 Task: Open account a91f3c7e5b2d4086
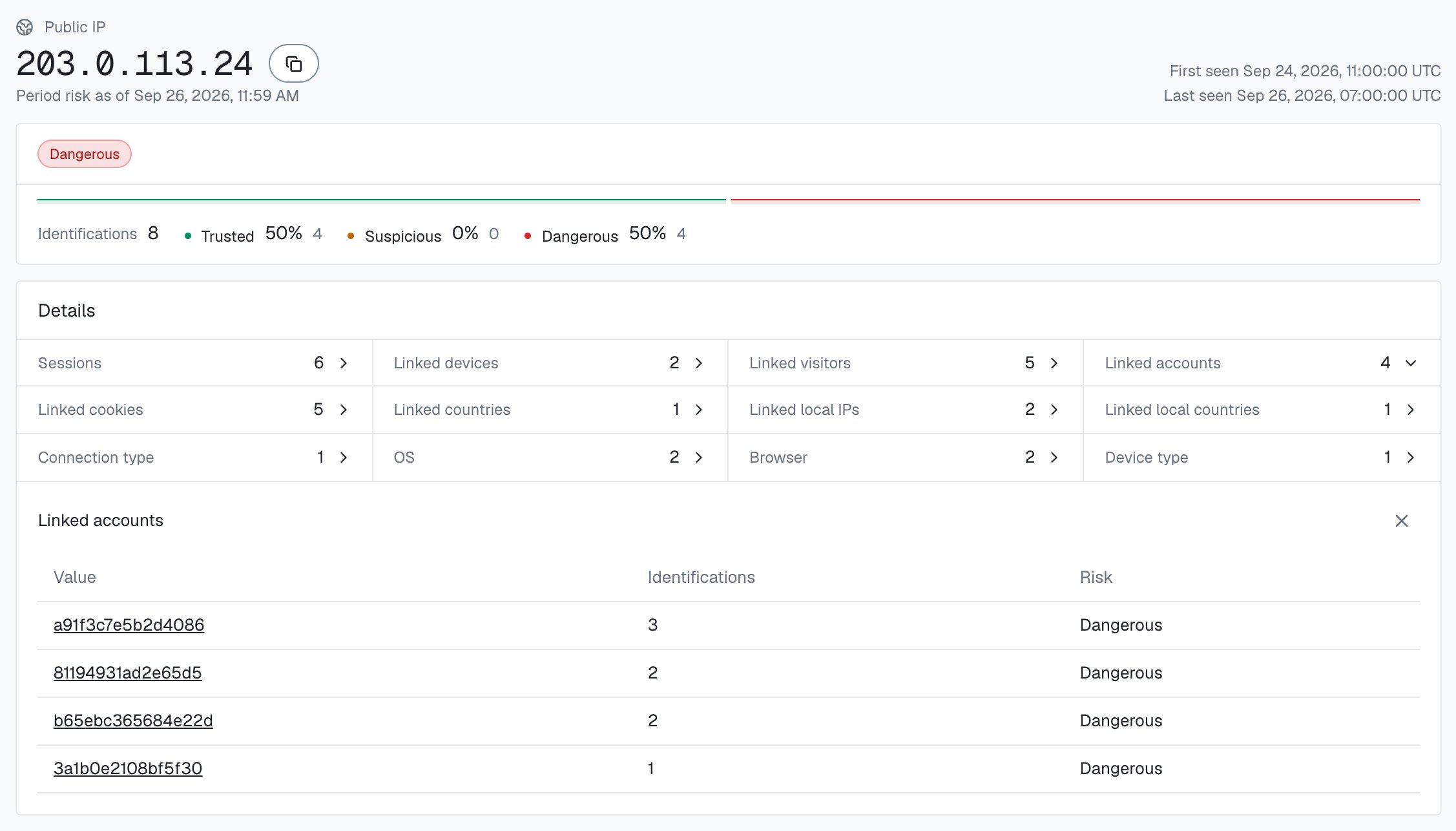(x=129, y=625)
